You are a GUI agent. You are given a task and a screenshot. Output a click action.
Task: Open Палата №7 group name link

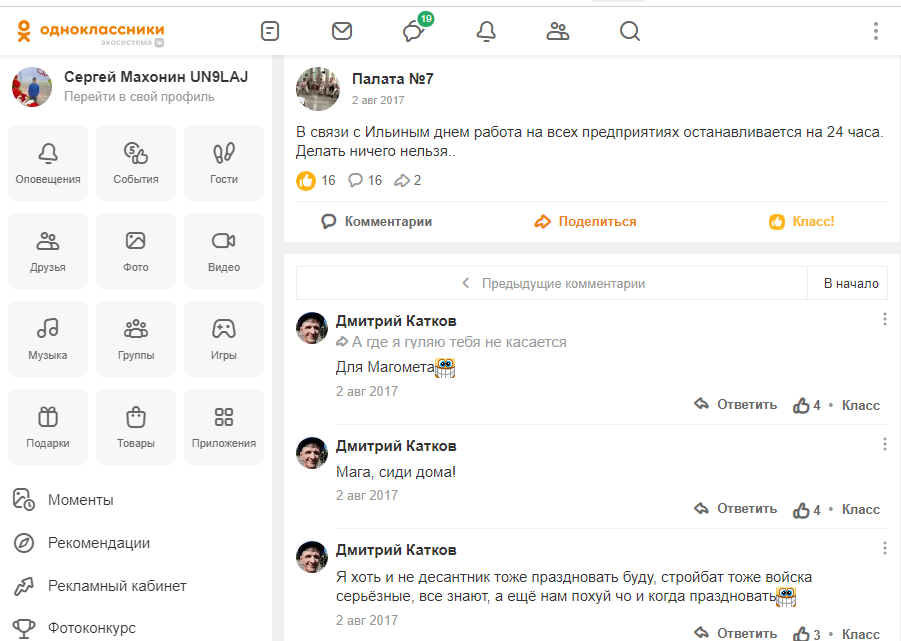click(392, 79)
